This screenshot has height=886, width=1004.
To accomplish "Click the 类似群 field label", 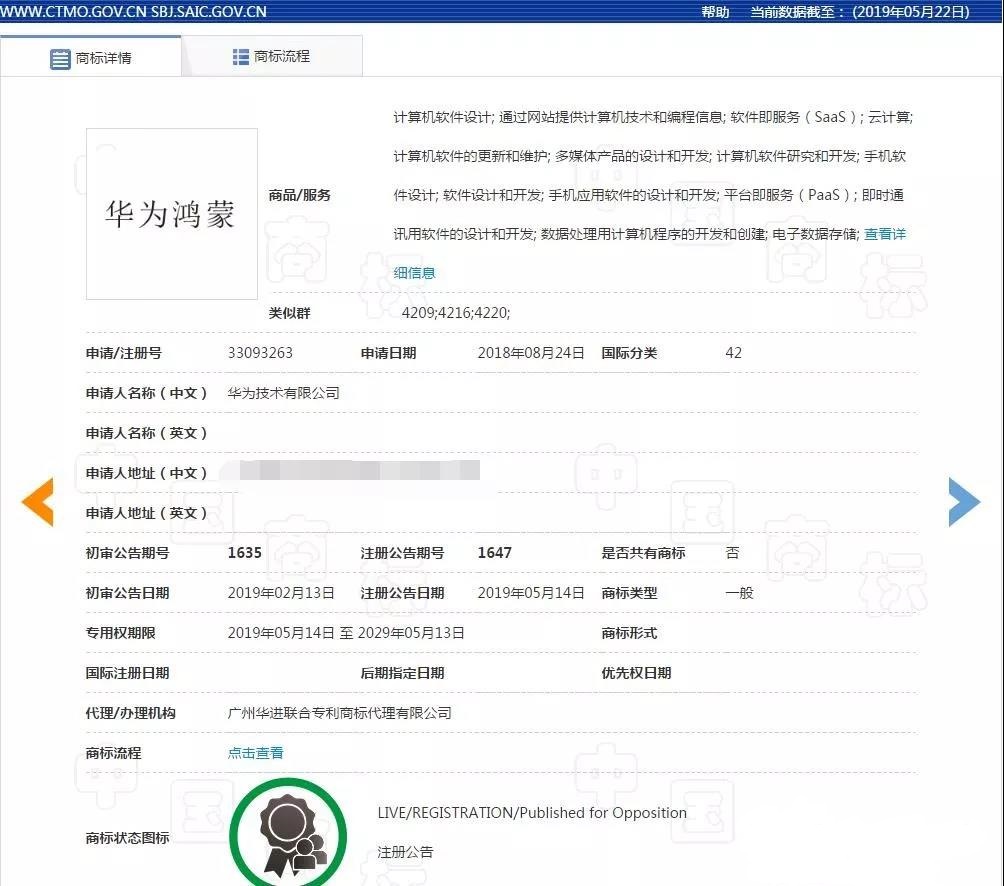I will pyautogui.click(x=289, y=313).
